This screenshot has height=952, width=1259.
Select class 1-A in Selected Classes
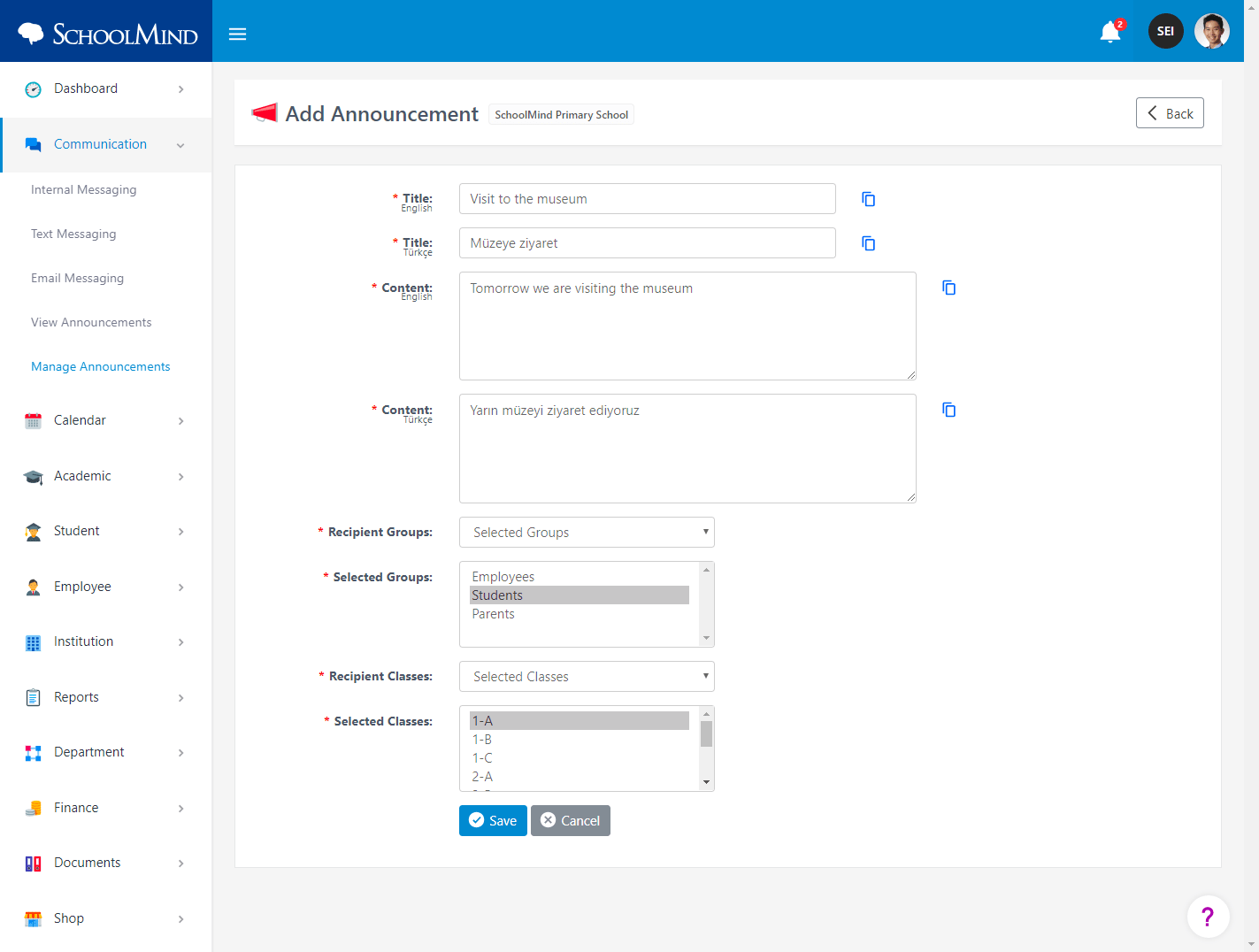pos(579,721)
